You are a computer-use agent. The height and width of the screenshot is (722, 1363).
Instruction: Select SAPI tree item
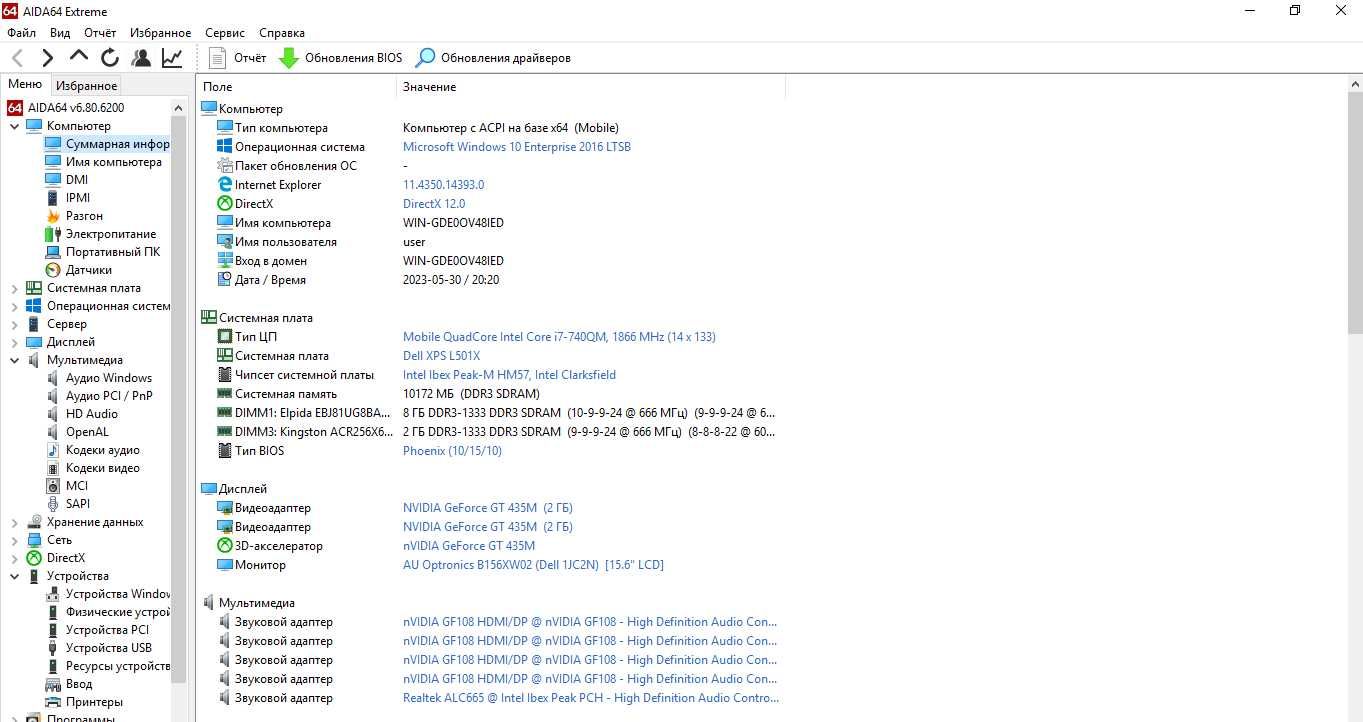tap(68, 503)
